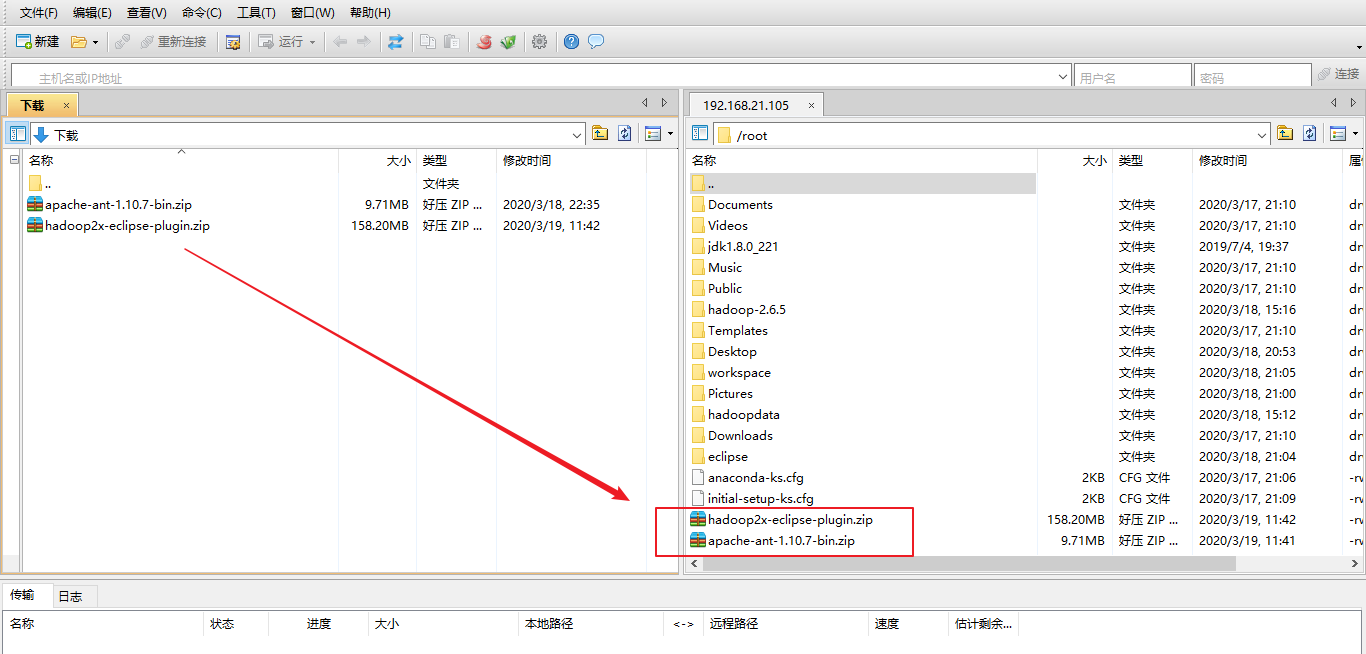Viewport: 1366px width, 654px height.
Task: Expand the host address dropdown arrow
Action: [x=1063, y=77]
